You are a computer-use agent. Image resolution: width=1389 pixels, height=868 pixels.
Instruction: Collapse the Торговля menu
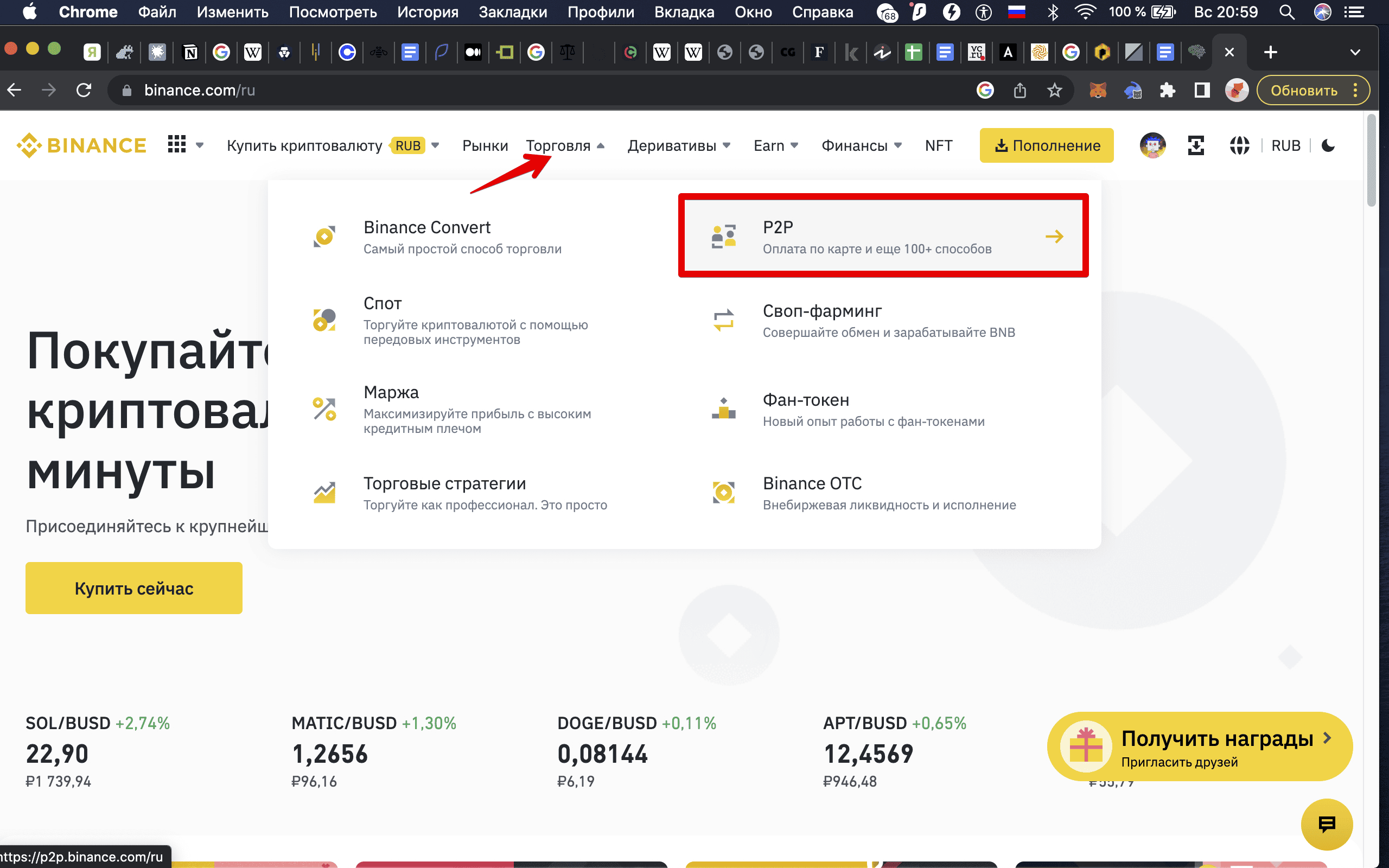pos(565,146)
